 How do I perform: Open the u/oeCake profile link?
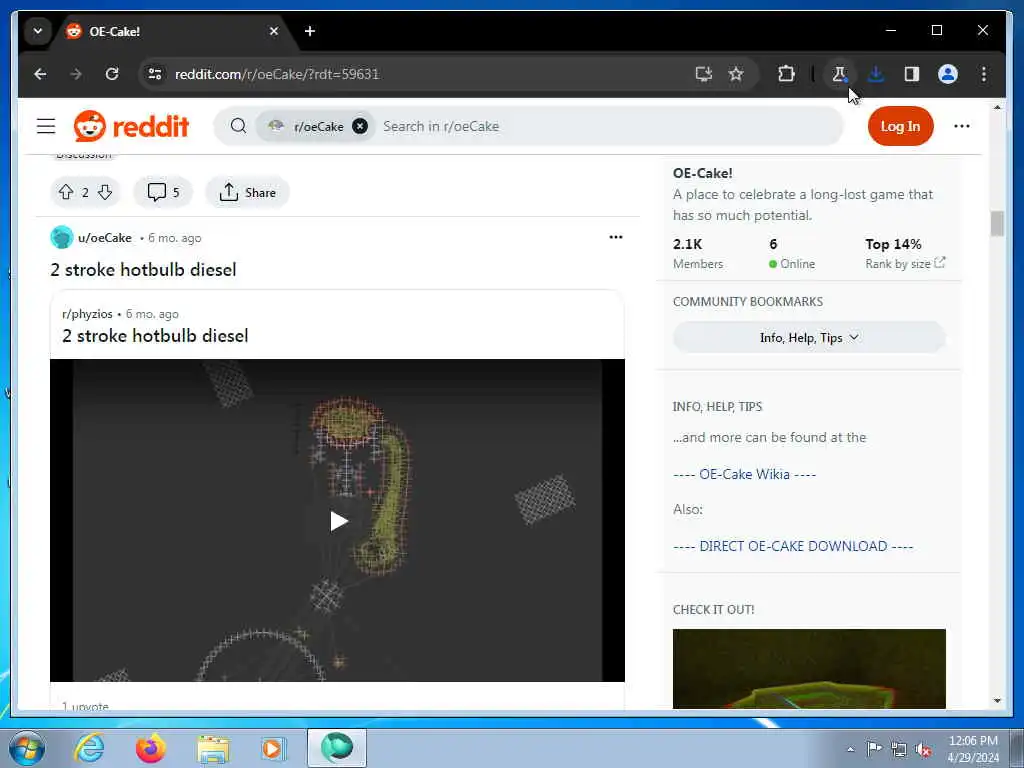[x=104, y=238]
